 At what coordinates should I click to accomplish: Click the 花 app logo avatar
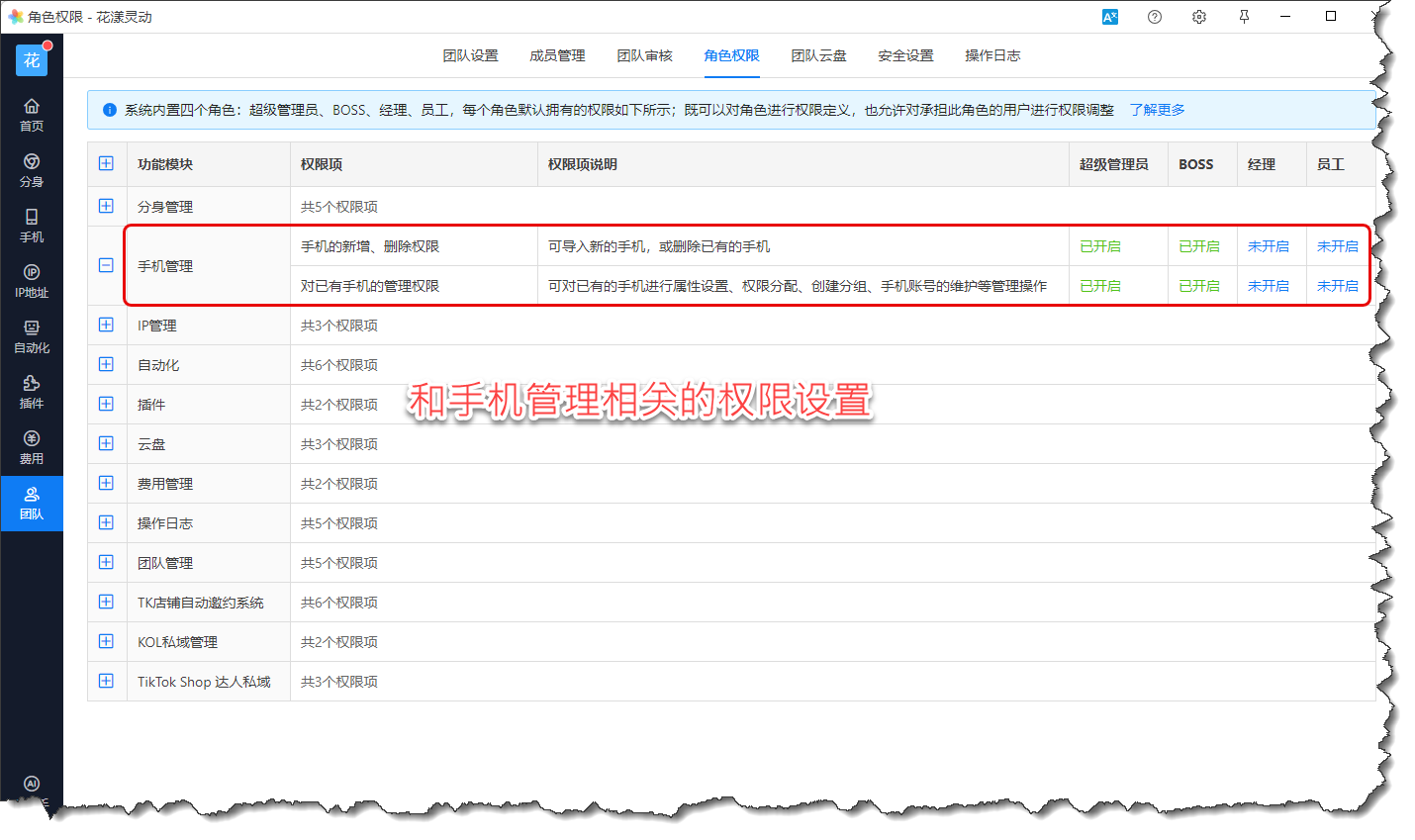32,60
